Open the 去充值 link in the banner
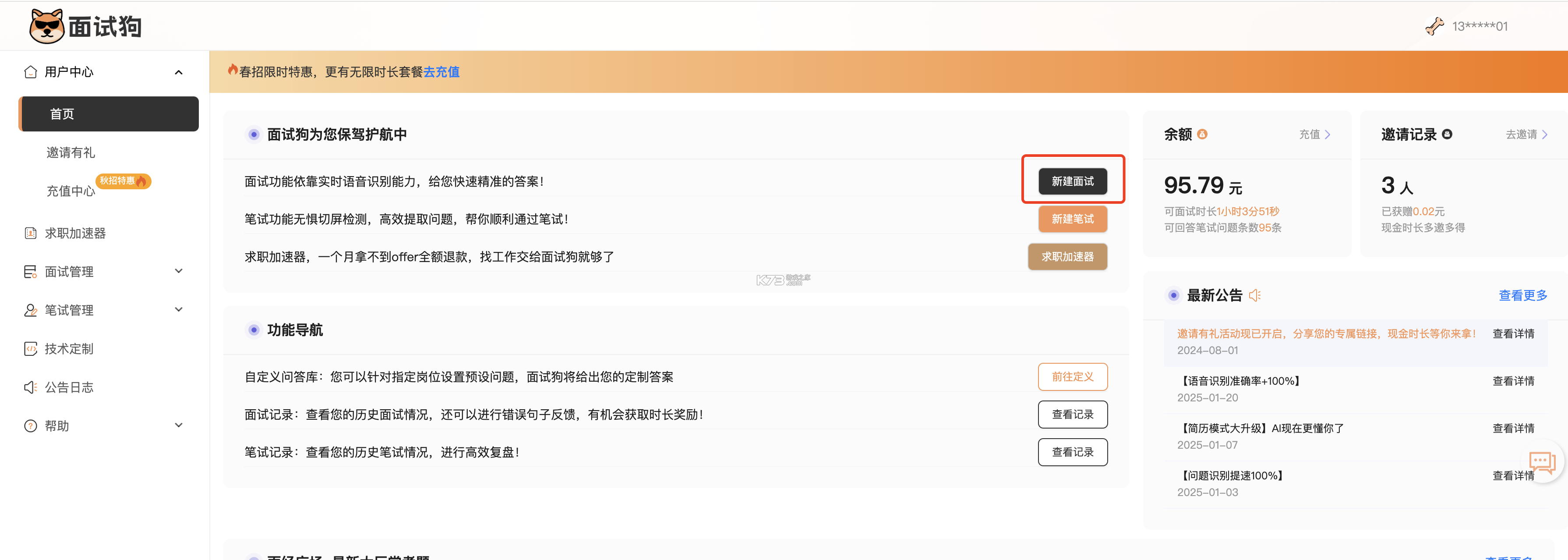The image size is (1568, 560). click(442, 71)
